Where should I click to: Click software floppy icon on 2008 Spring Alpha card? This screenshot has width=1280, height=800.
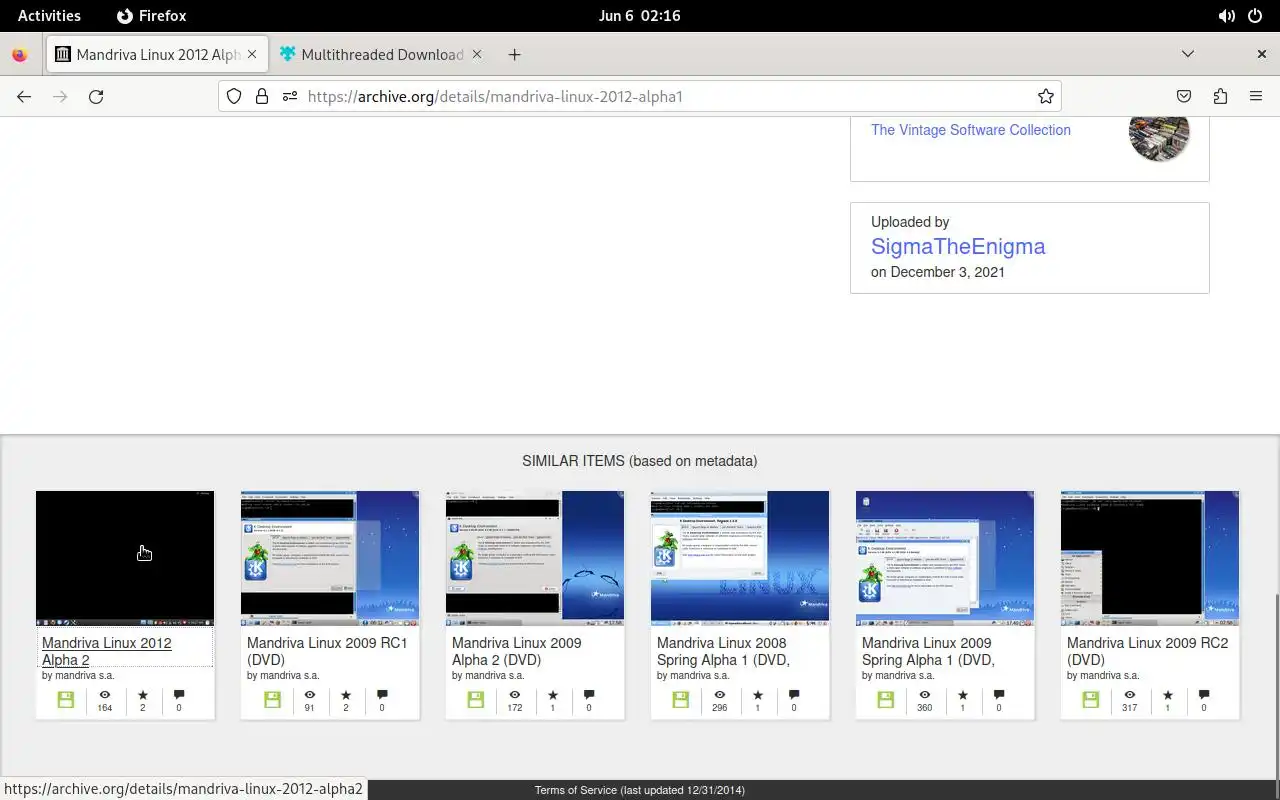681,700
